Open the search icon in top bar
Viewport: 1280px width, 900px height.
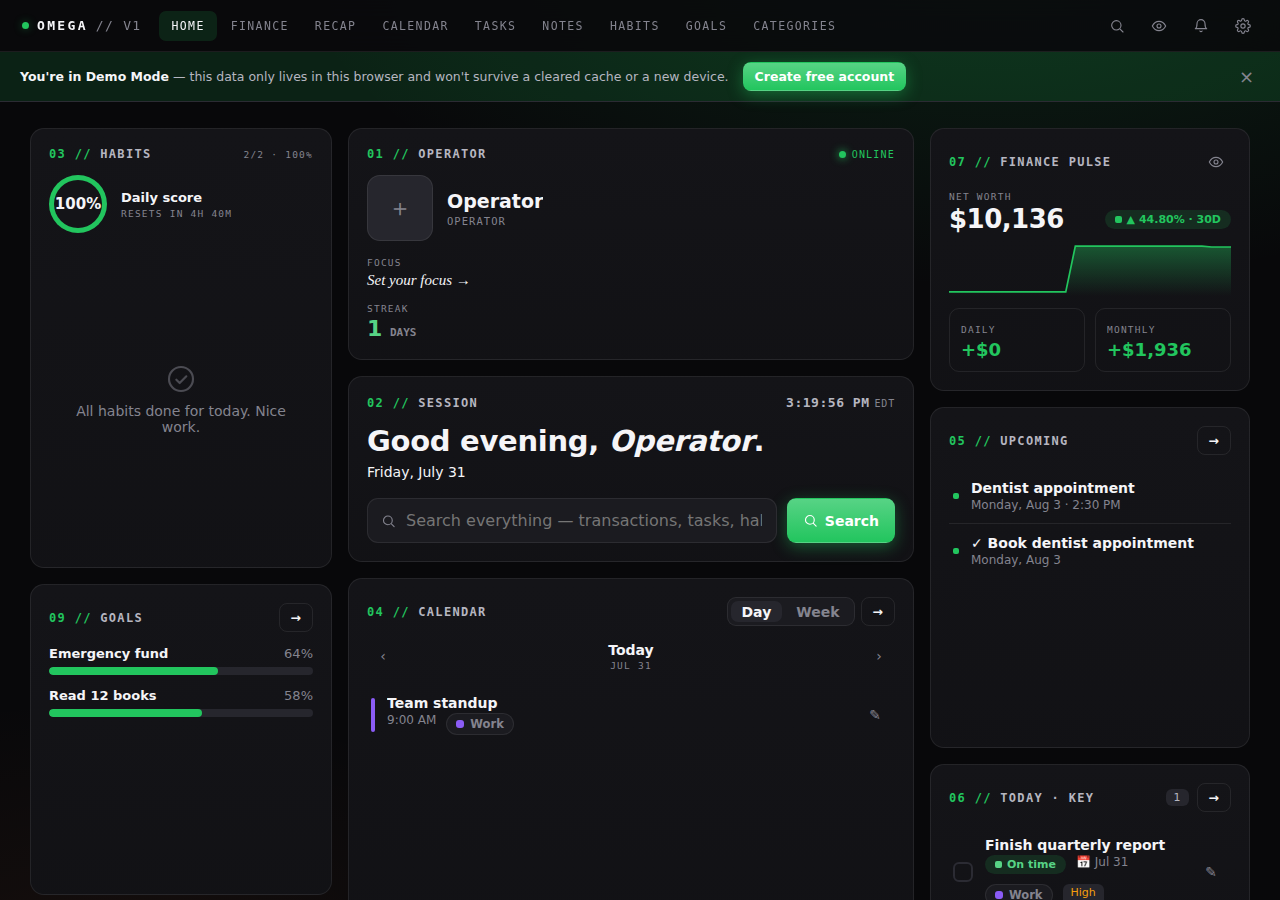coord(1117,26)
